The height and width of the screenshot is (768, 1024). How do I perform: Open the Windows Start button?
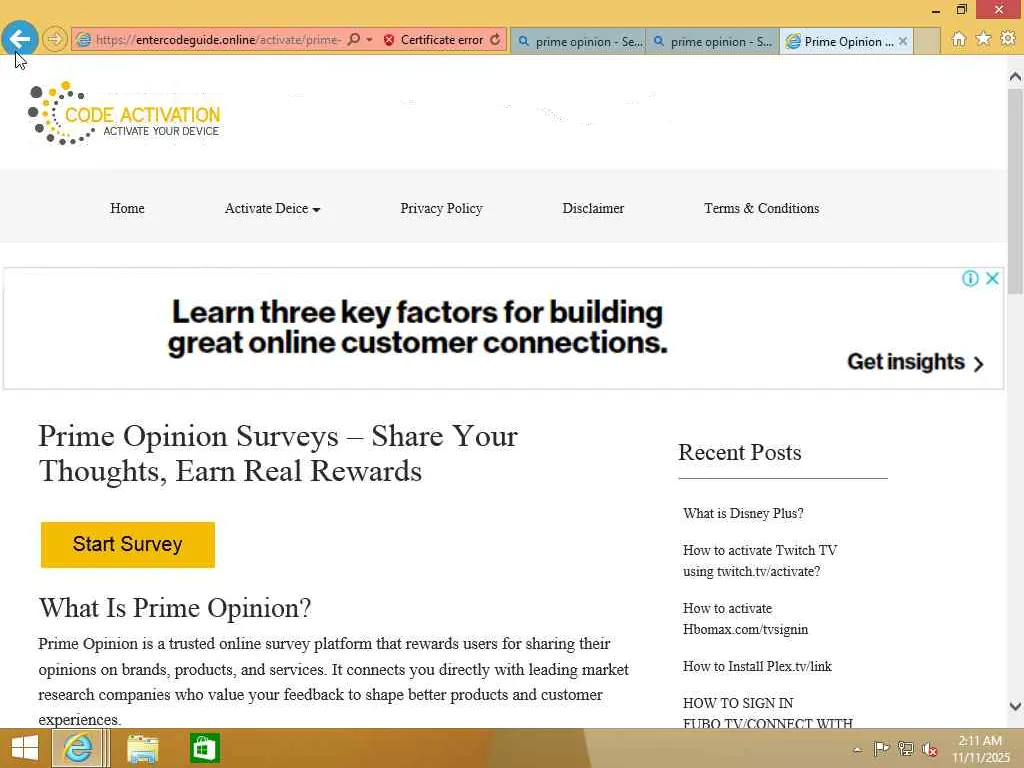(x=25, y=748)
